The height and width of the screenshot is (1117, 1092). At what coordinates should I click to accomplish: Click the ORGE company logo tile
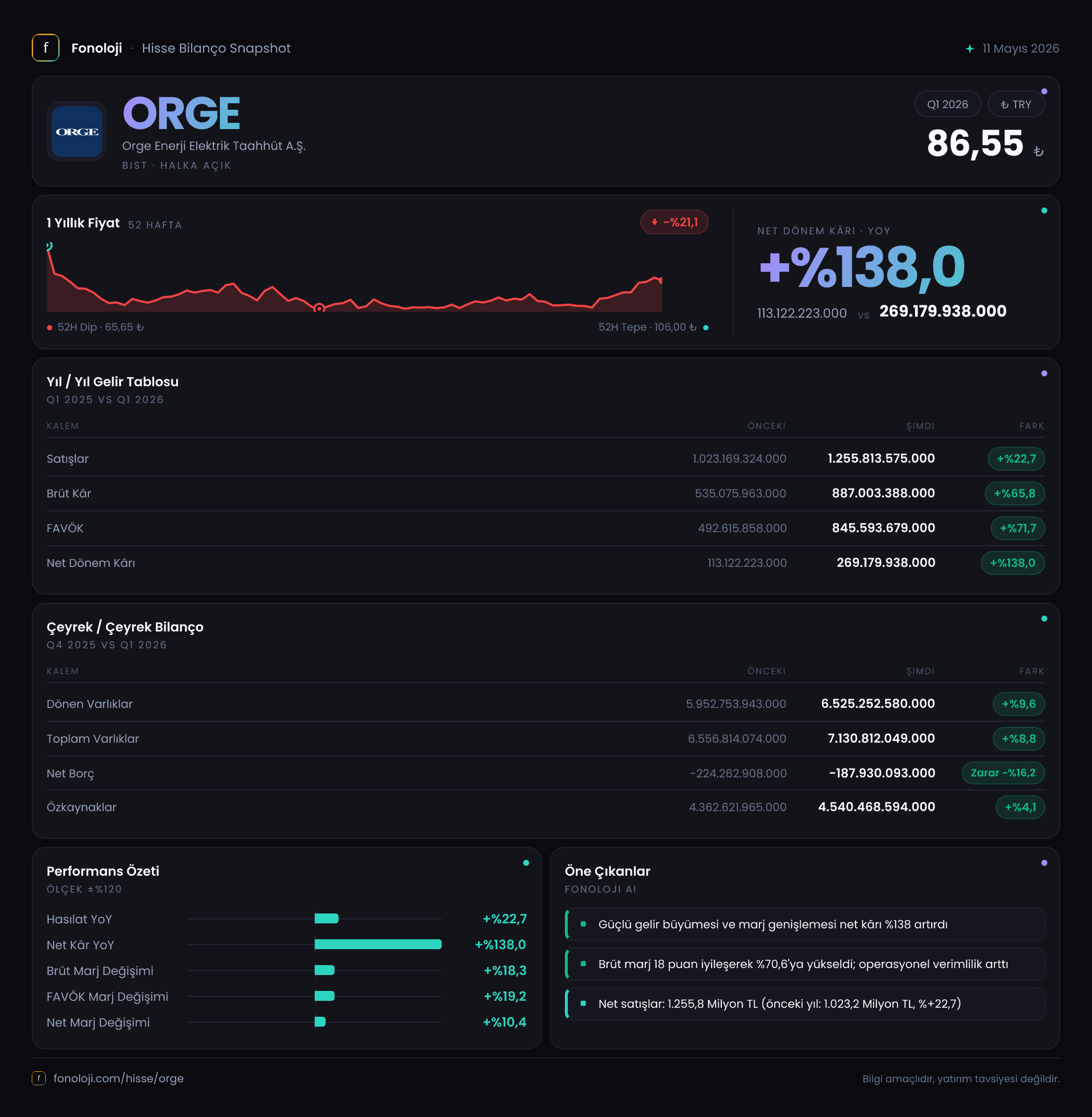coord(77,132)
